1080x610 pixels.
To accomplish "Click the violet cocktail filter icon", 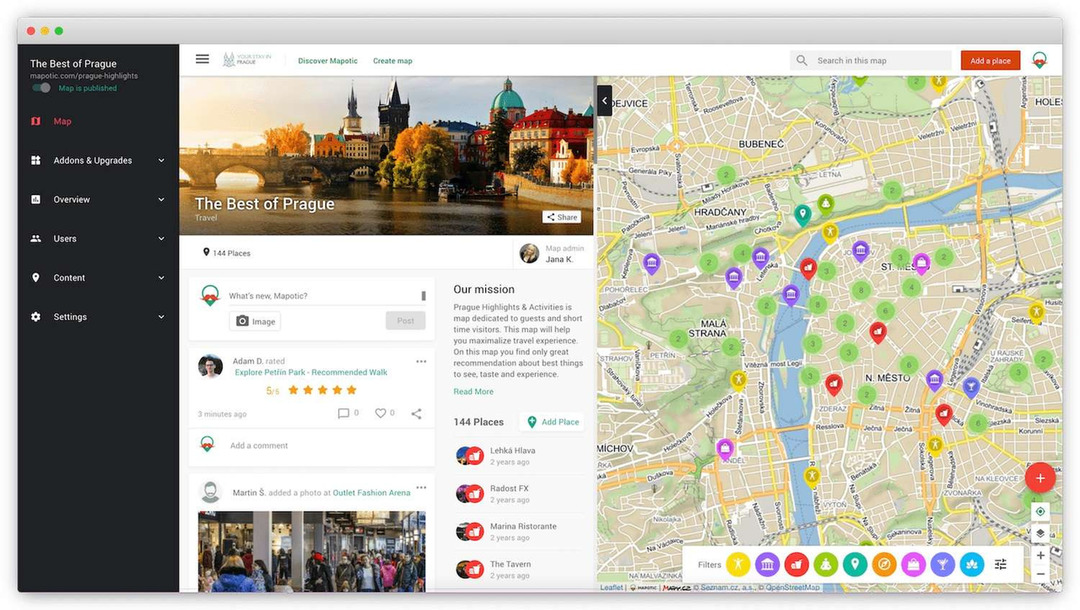I will (x=942, y=565).
